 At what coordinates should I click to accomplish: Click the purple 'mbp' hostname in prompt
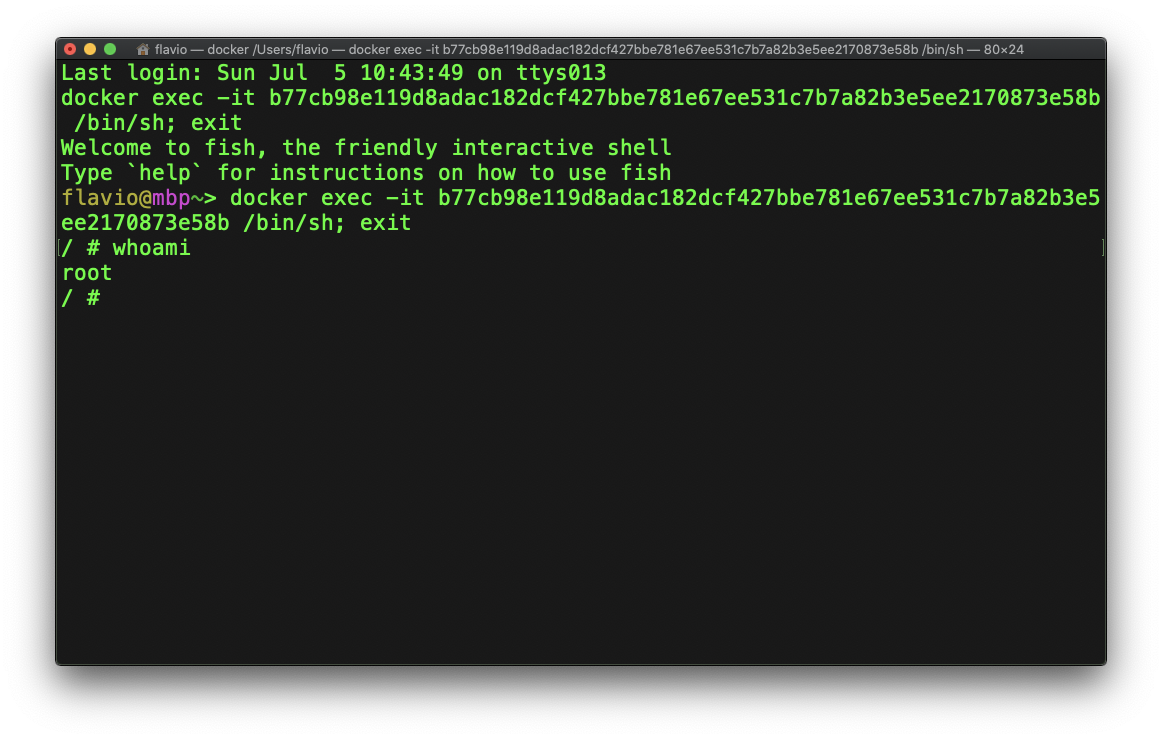click(x=171, y=198)
